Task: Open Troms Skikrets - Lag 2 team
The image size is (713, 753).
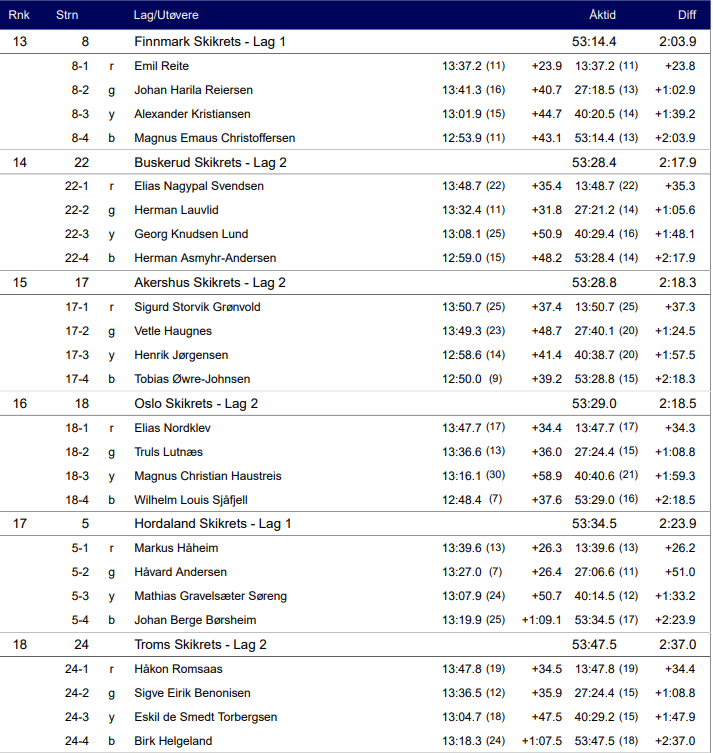Action: 200,645
